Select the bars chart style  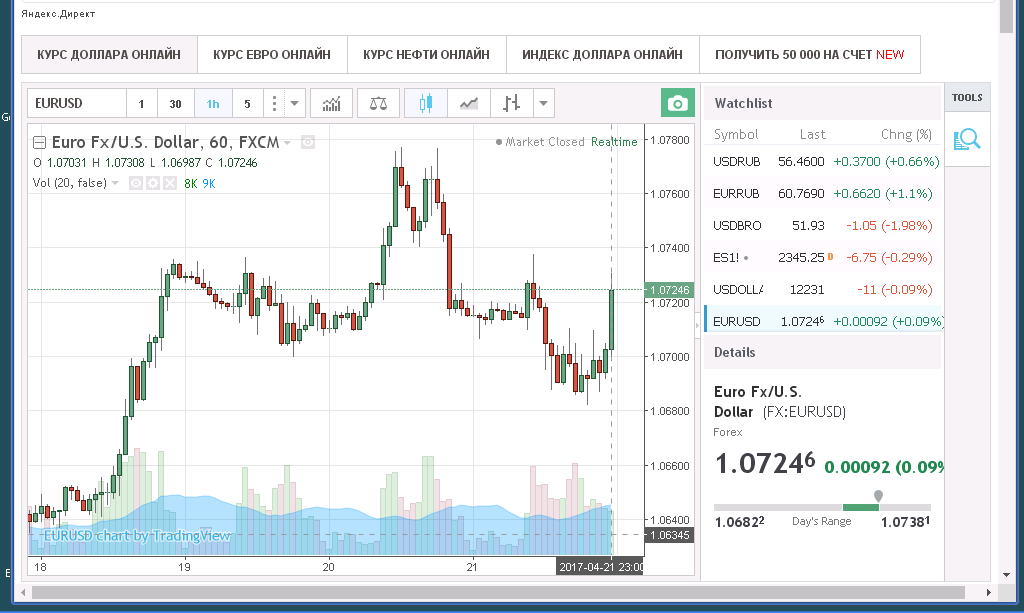(x=512, y=103)
